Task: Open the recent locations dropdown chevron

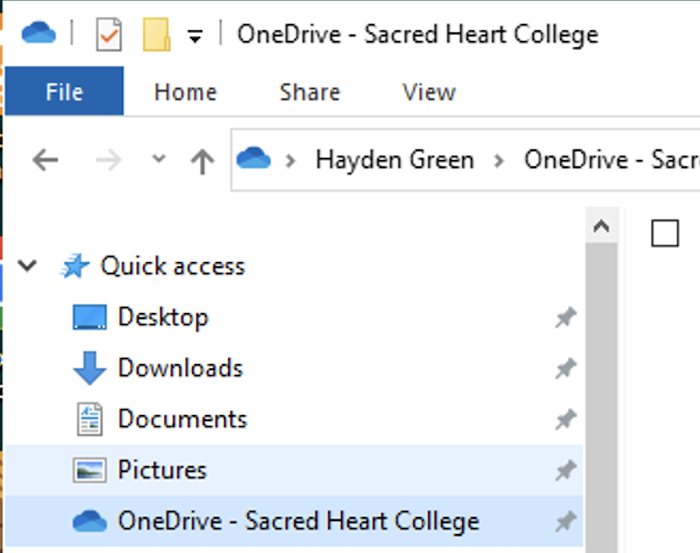Action: click(x=158, y=160)
